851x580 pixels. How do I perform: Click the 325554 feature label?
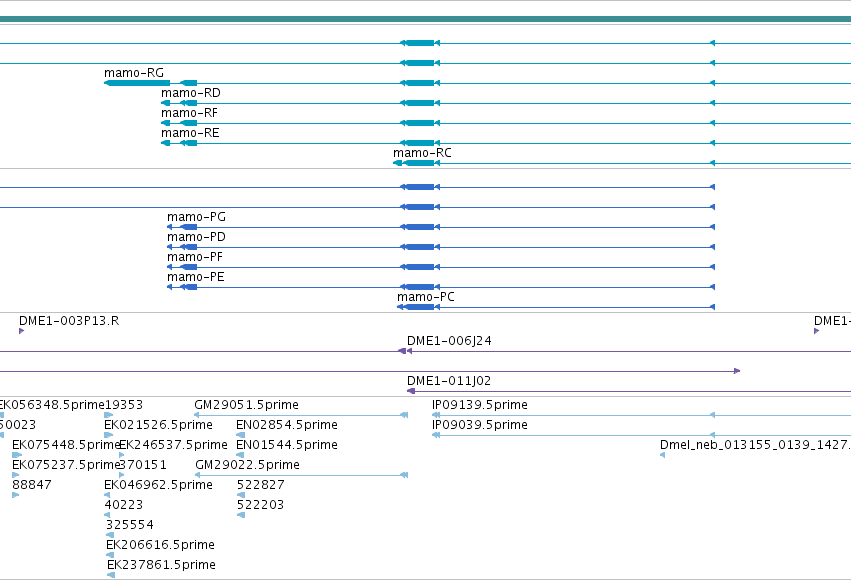pyautogui.click(x=130, y=525)
